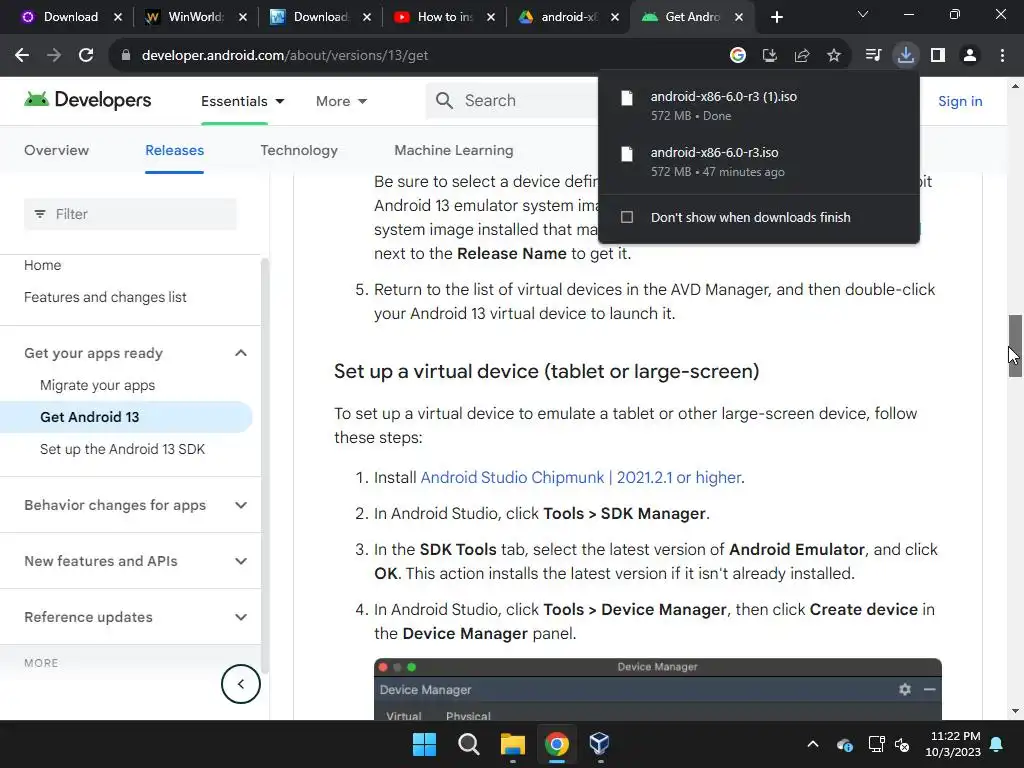Open the taskbar clock and date
The width and height of the screenshot is (1024, 768).
953,744
